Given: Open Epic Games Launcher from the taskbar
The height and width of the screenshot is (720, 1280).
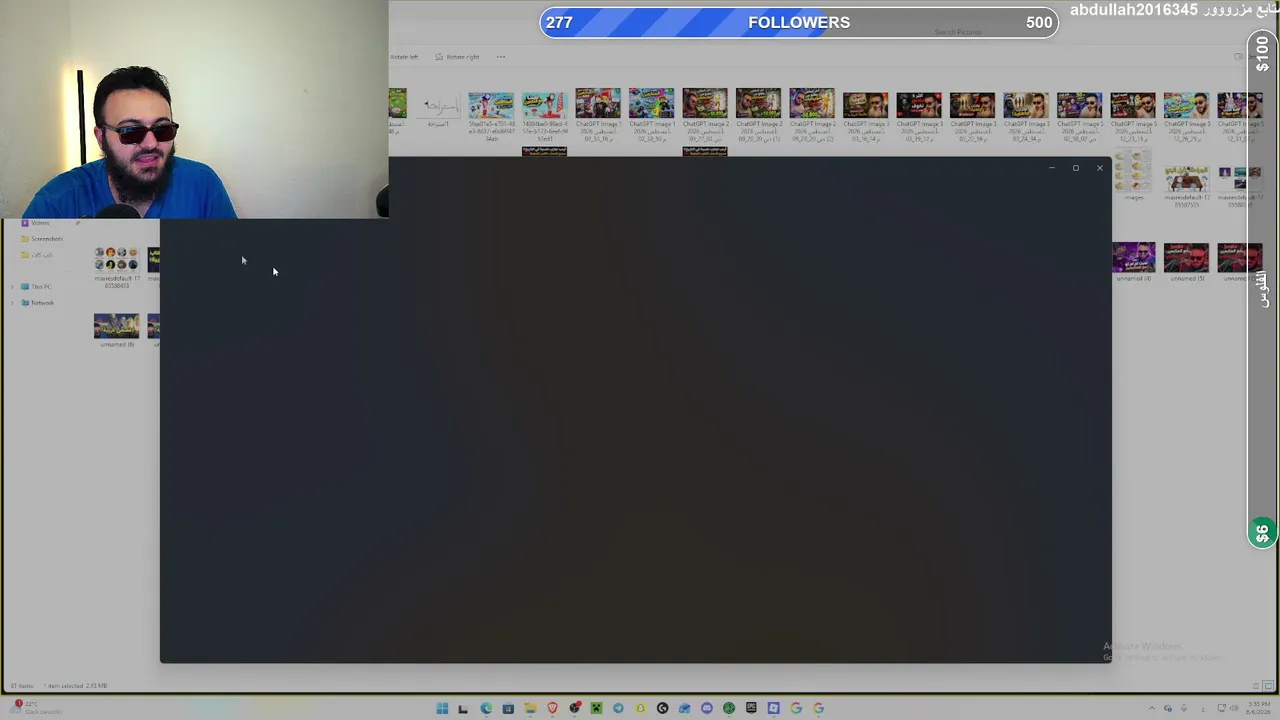Looking at the screenshot, I should (x=751, y=708).
